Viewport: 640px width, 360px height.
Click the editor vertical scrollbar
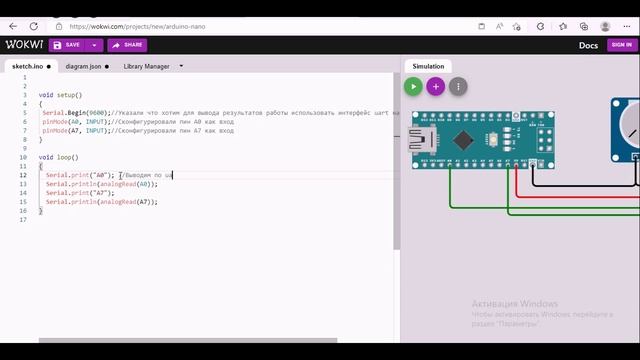tap(396, 161)
